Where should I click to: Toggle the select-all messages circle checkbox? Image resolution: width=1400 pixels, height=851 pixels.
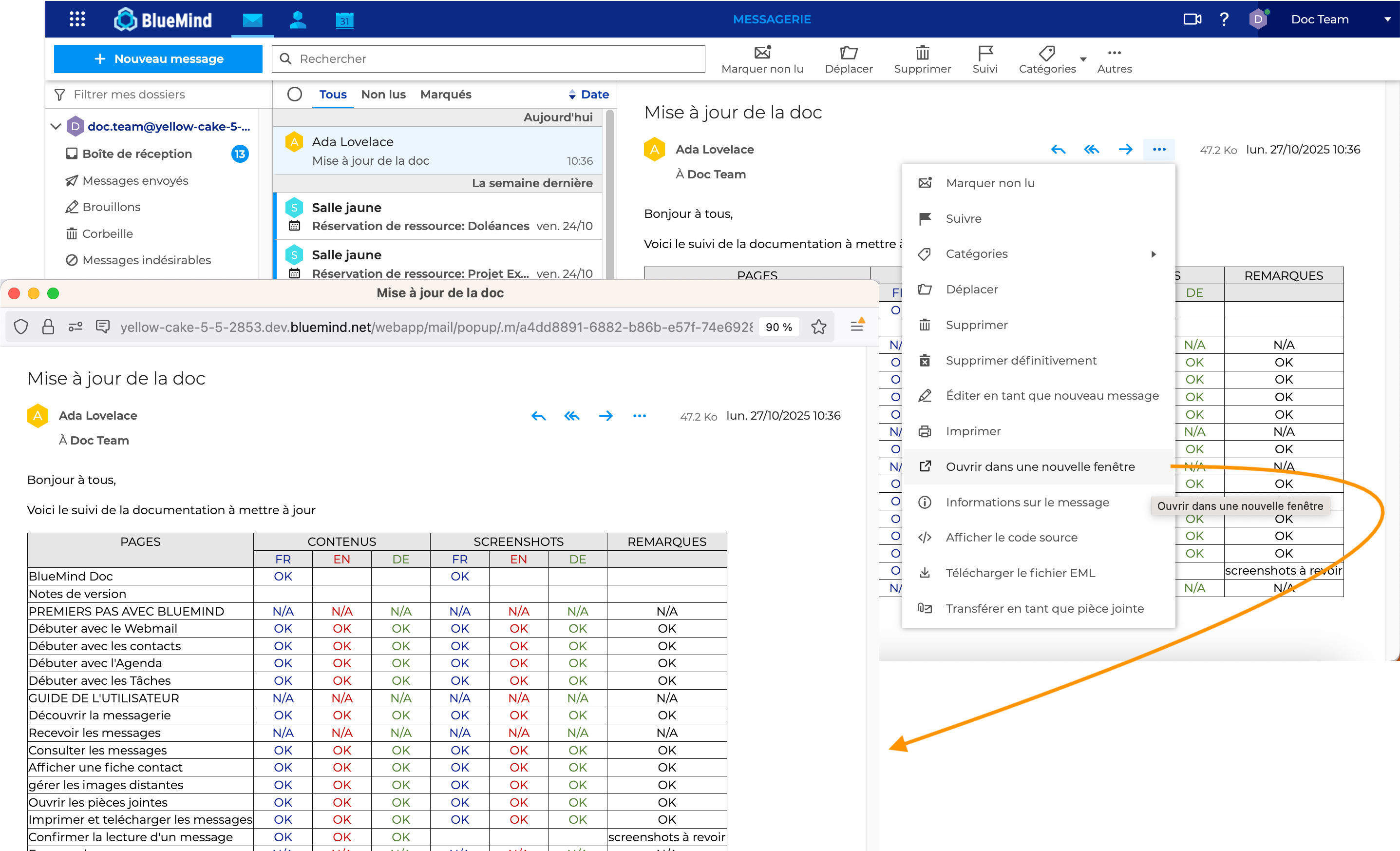[294, 95]
